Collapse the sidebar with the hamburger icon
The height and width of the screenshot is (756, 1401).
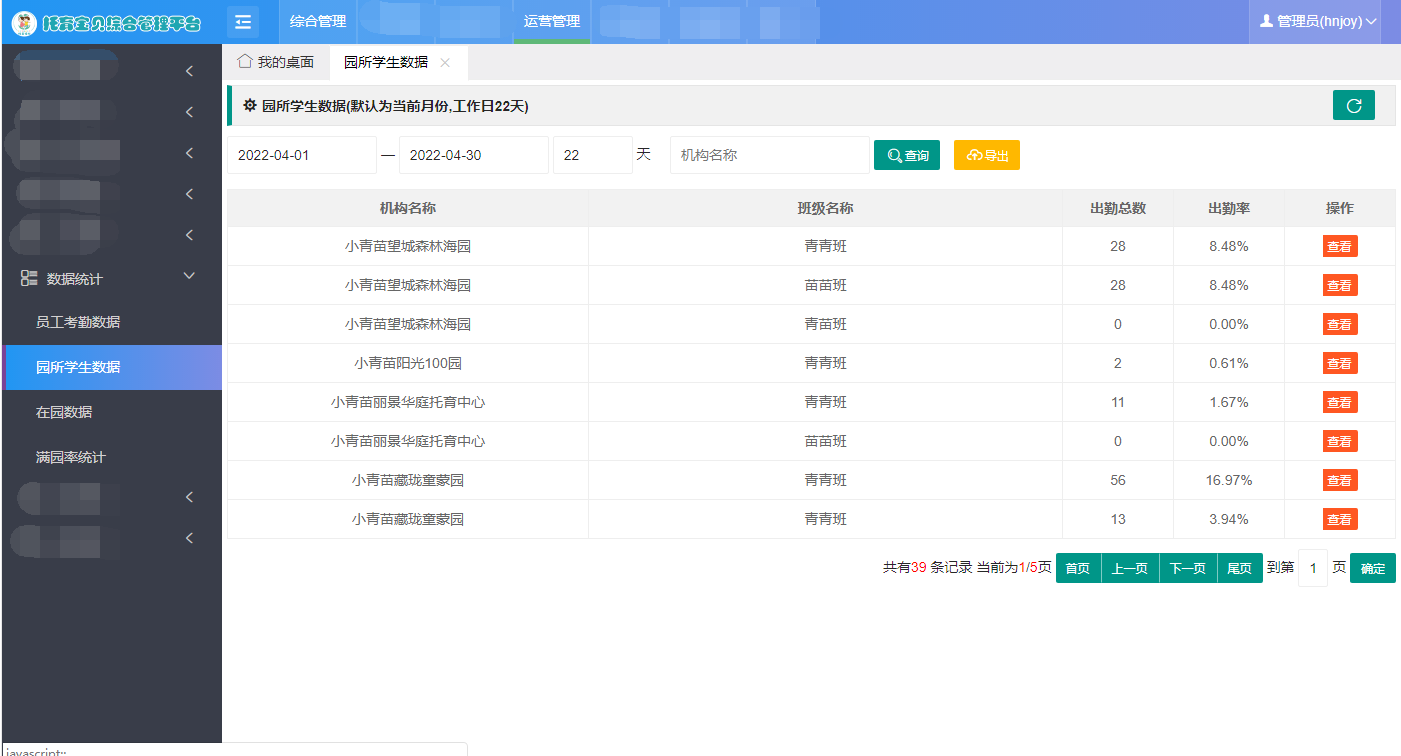(243, 21)
